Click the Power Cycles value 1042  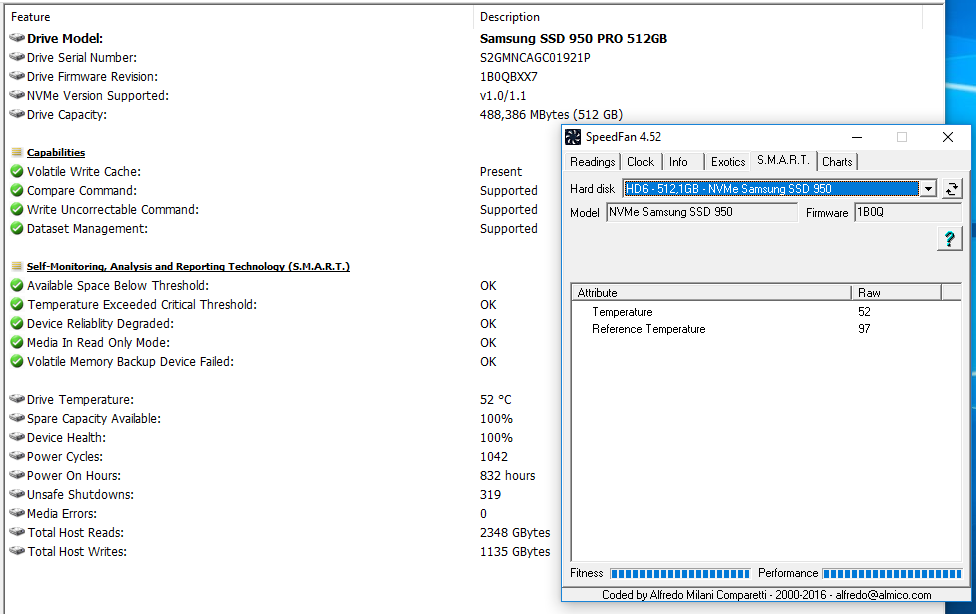point(494,456)
